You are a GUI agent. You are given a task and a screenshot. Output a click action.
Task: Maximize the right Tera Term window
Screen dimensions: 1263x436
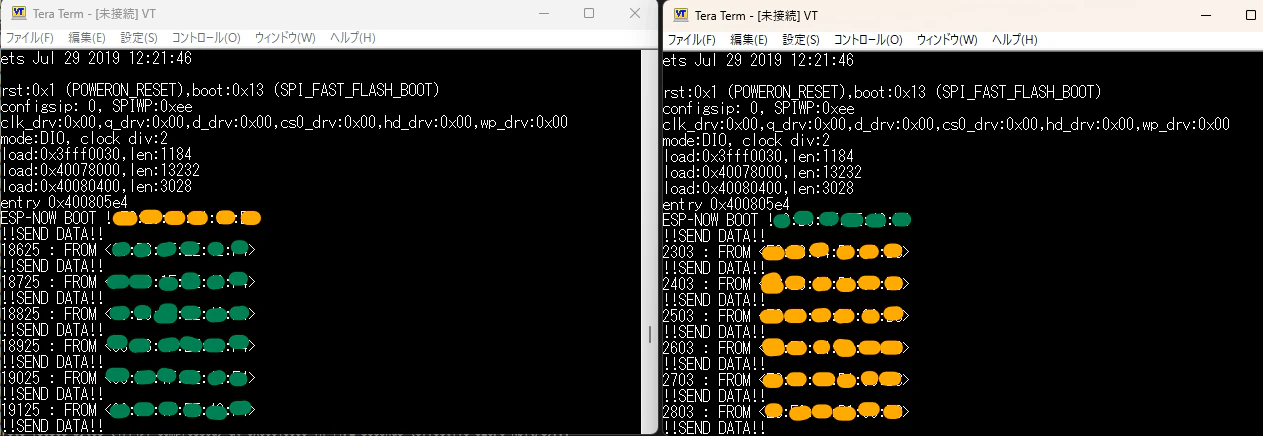coord(1250,14)
